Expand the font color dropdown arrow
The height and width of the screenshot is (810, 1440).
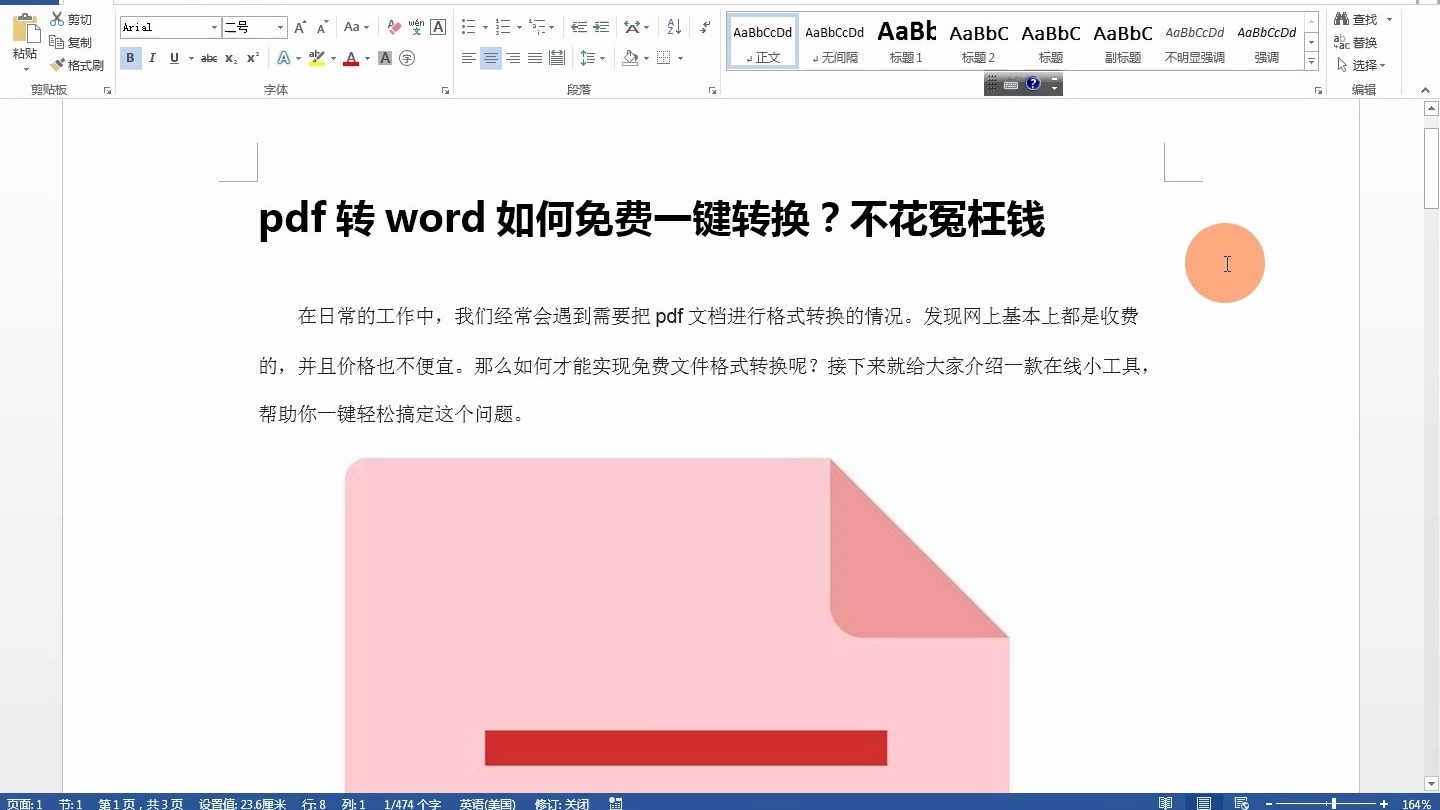pos(366,58)
